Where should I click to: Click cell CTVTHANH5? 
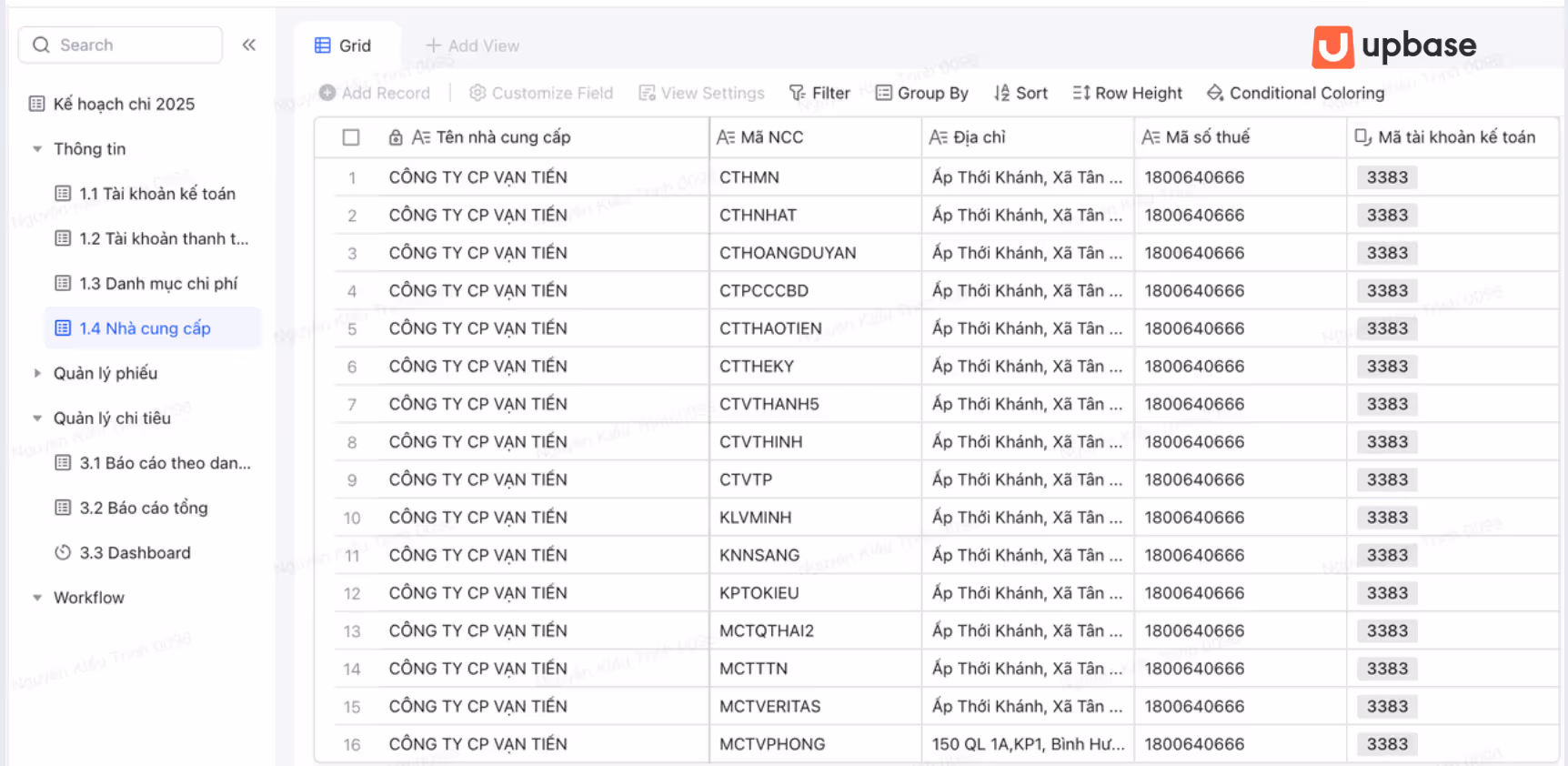tap(816, 403)
